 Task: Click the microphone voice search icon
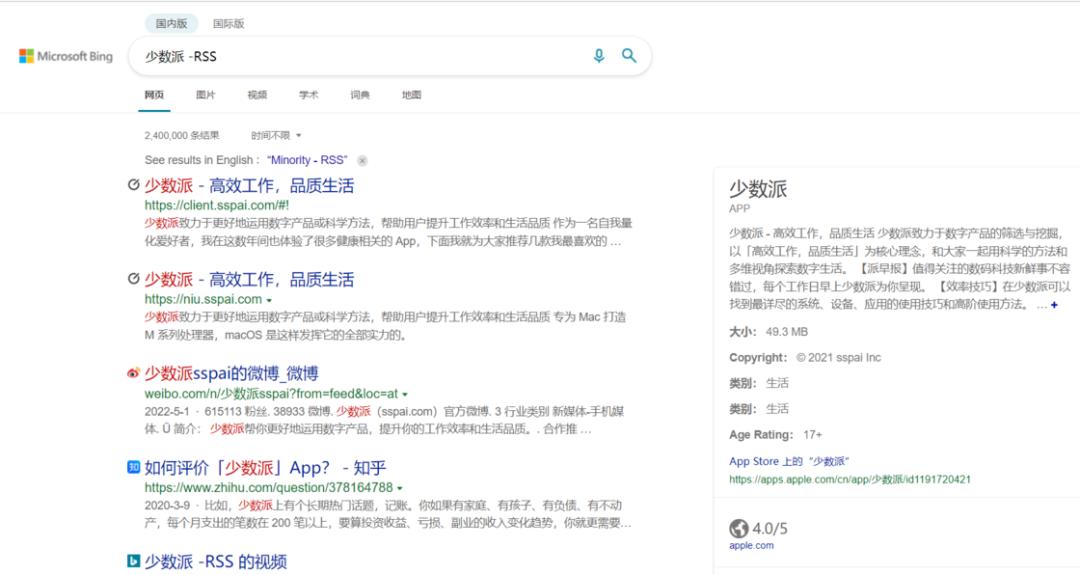tap(599, 56)
